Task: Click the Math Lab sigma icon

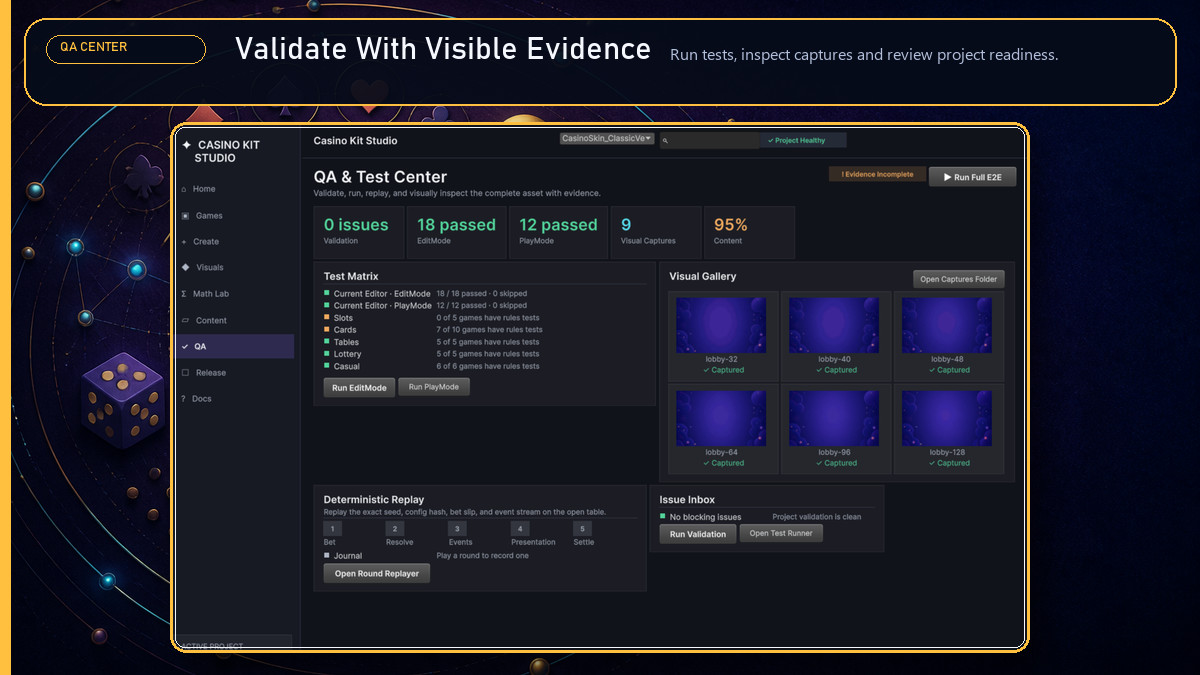Action: pyautogui.click(x=184, y=294)
